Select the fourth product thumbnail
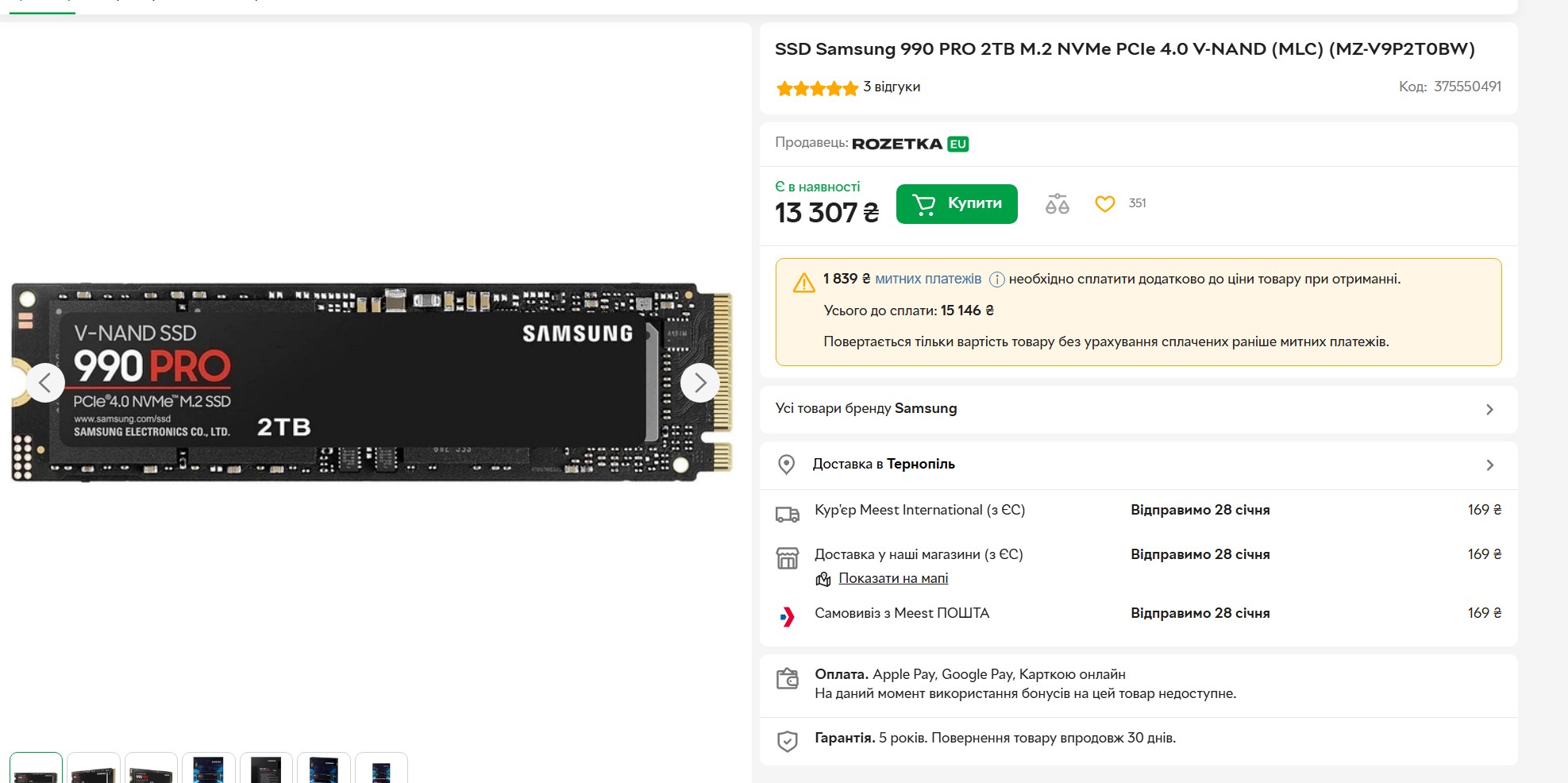Image resolution: width=1568 pixels, height=783 pixels. click(x=209, y=768)
